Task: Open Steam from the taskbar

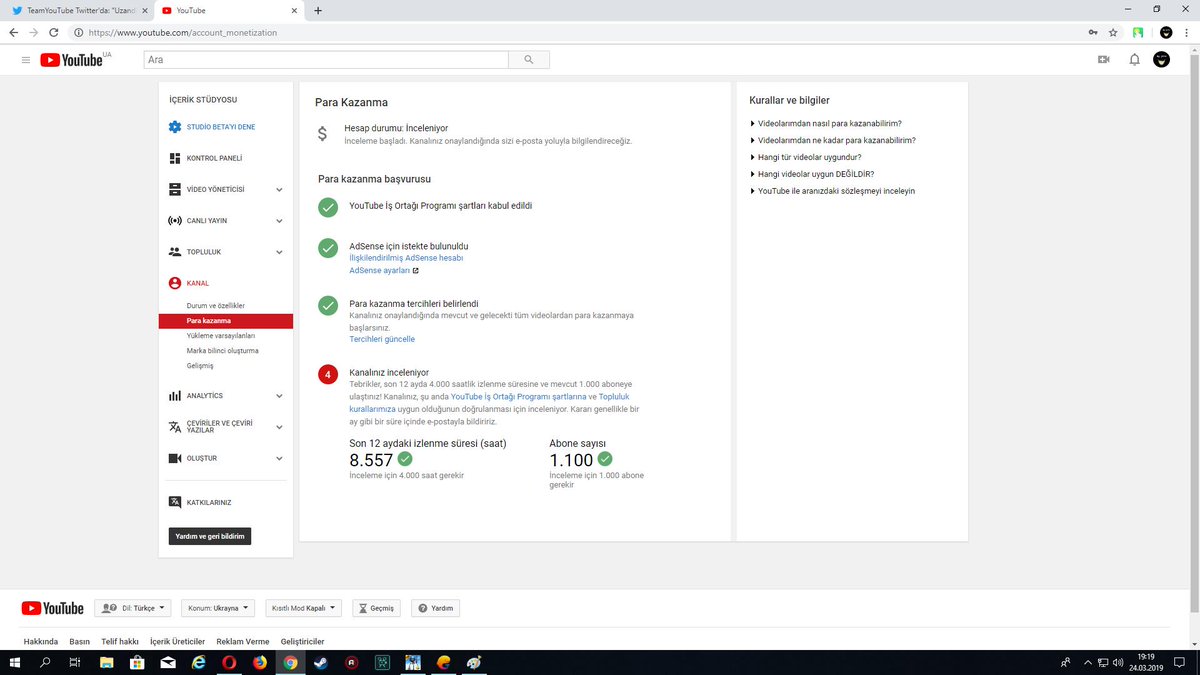Action: coord(321,662)
